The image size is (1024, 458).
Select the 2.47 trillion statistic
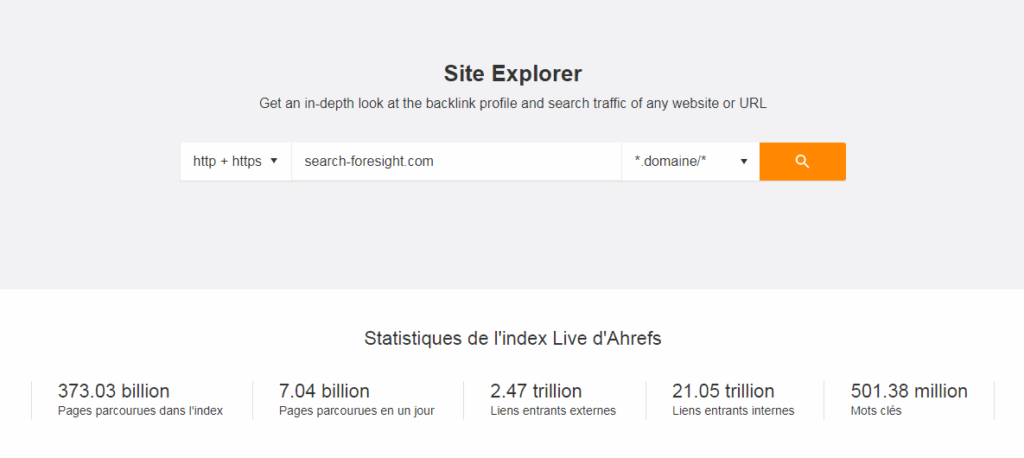[536, 391]
